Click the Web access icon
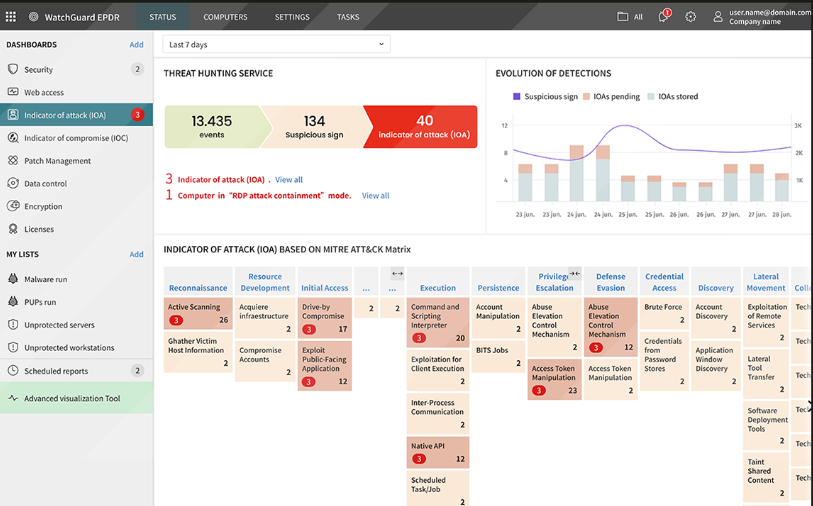Screen dimensions: 813x506 (x=13, y=92)
